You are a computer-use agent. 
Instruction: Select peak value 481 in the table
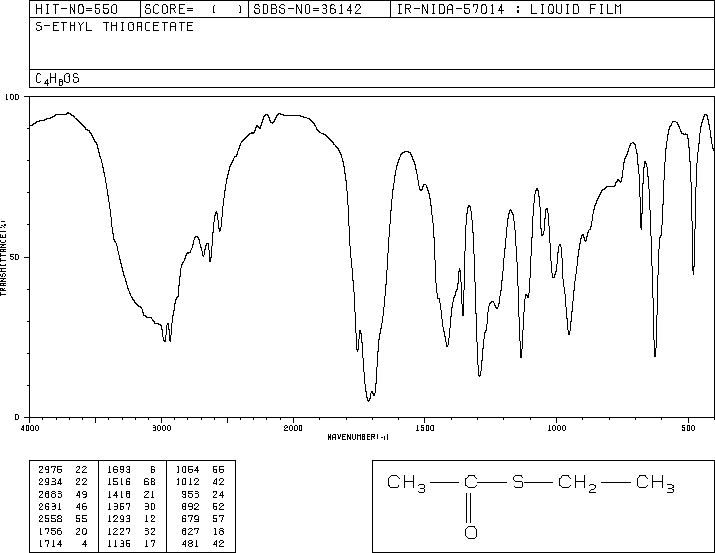click(x=190, y=543)
